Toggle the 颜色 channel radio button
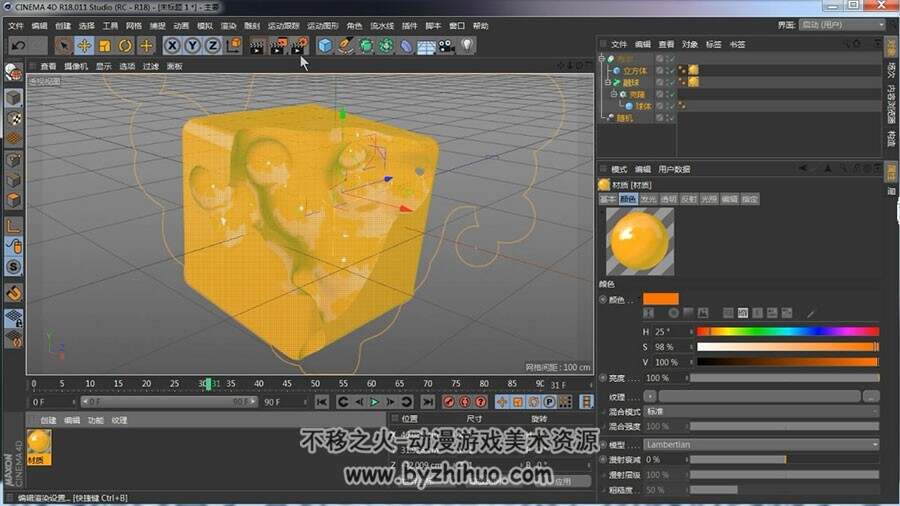 [x=603, y=299]
